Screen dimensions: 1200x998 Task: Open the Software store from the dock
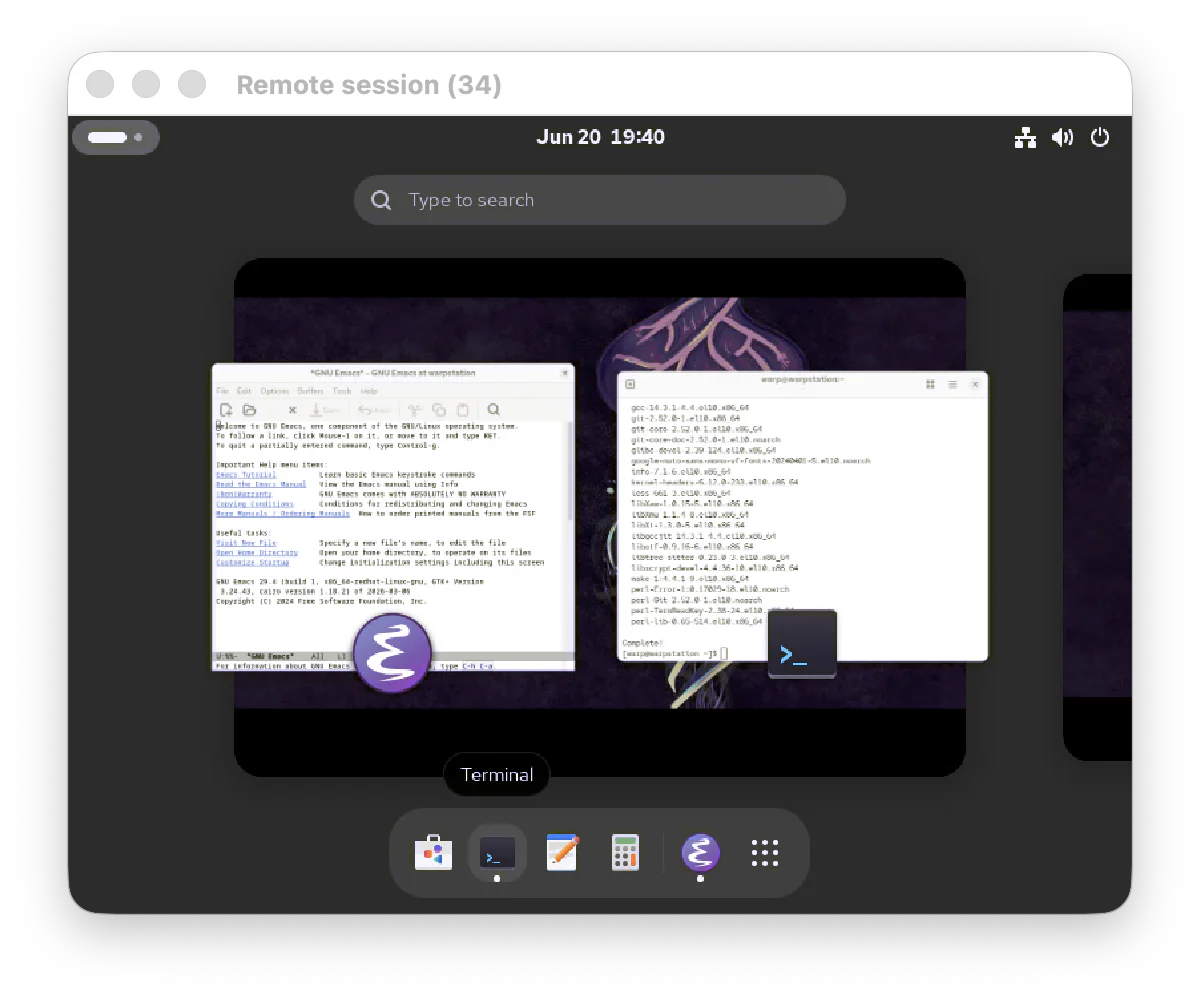[434, 853]
